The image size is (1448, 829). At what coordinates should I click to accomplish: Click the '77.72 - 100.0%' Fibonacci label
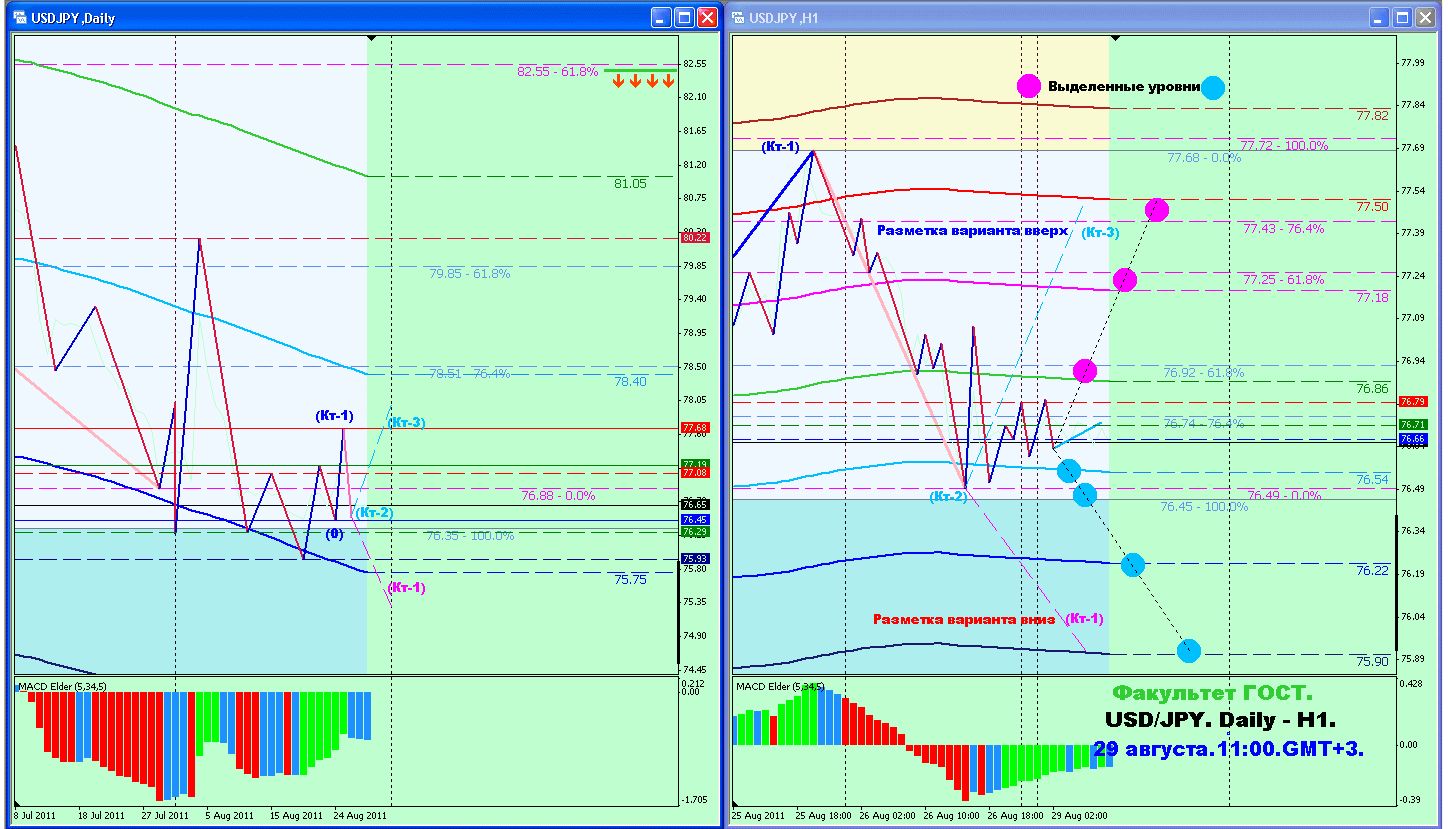(x=1284, y=145)
